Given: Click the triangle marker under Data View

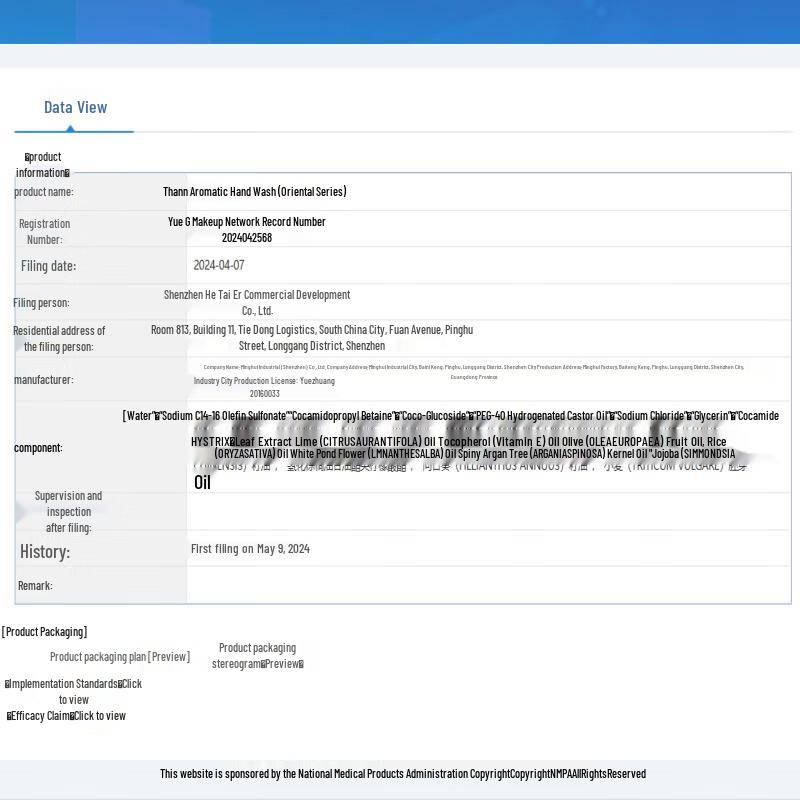Looking at the screenshot, I should point(70,128).
